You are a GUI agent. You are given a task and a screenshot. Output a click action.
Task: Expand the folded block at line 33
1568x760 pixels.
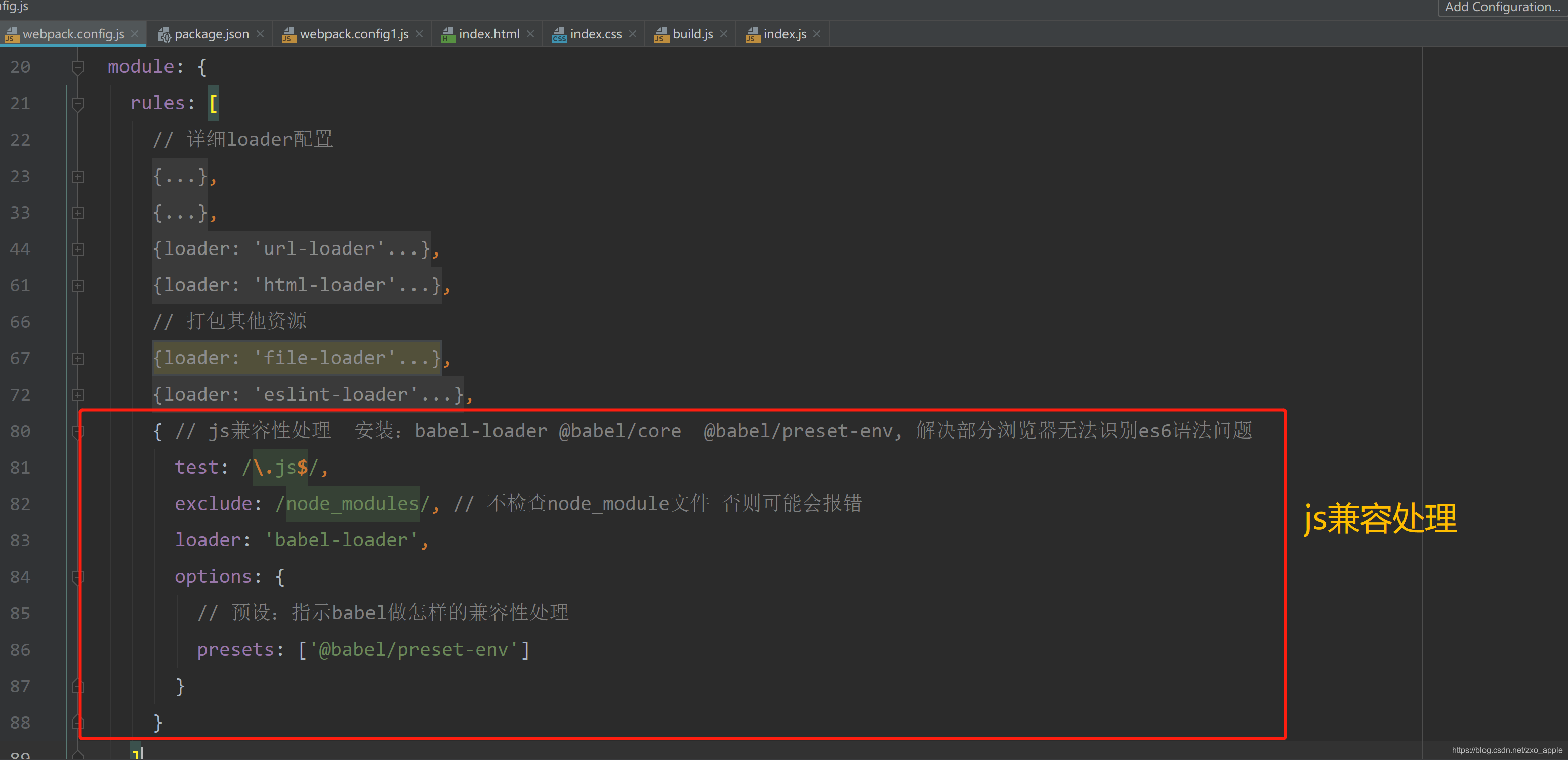[78, 213]
